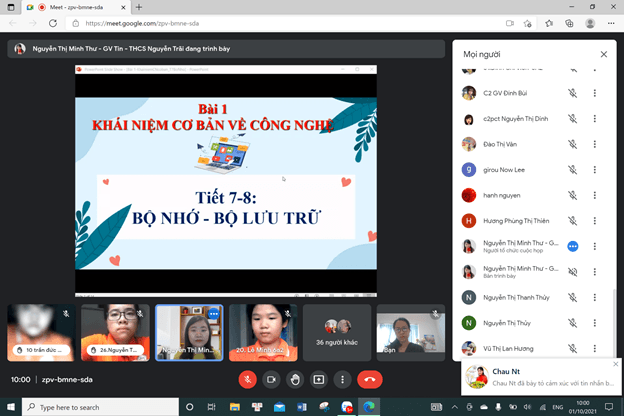Select the 26.Nguyễn T video tile
The image size is (624, 416).
[x=115, y=333]
